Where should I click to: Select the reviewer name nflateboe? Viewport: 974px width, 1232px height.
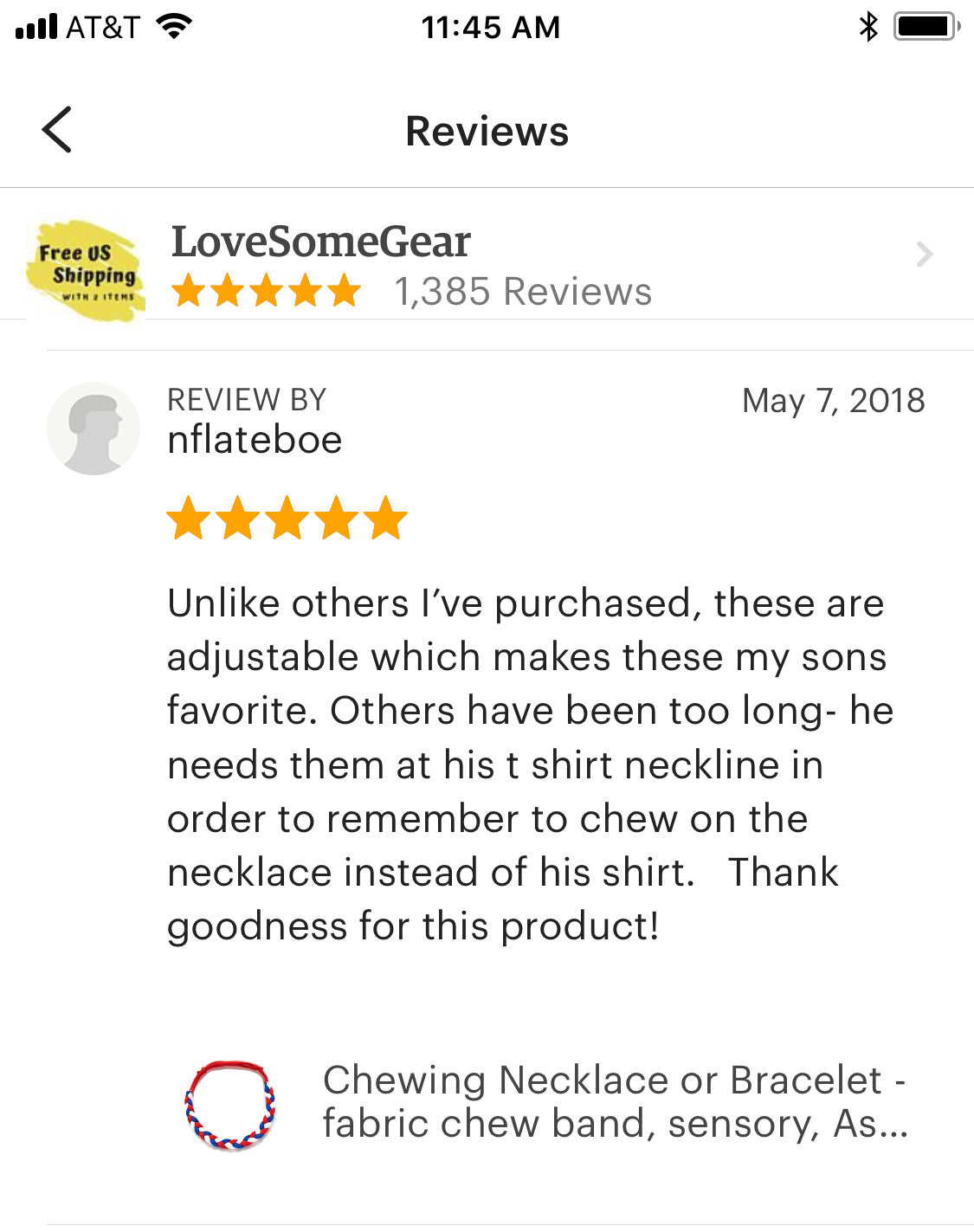click(255, 440)
